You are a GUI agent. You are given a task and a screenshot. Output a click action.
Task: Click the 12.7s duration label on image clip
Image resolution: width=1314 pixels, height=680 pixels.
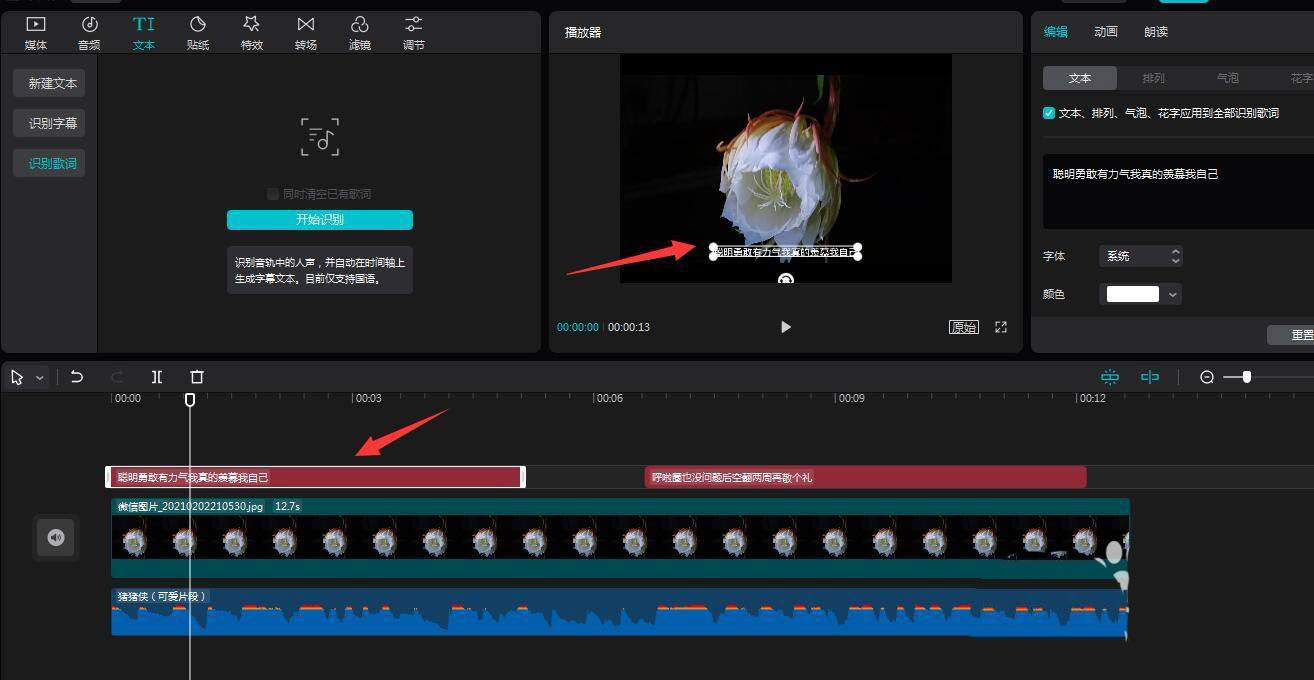(288, 506)
